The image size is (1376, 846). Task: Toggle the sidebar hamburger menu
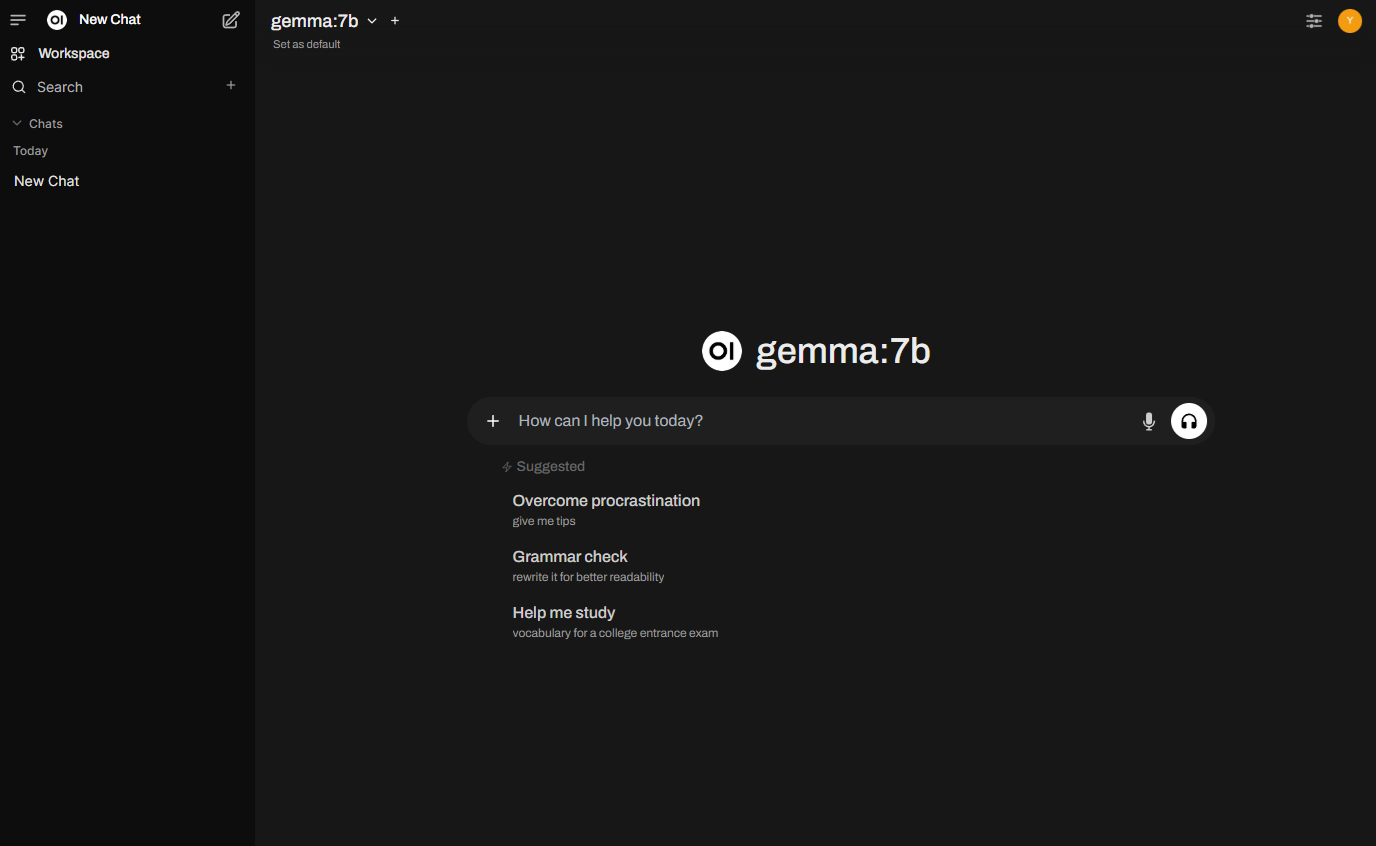[18, 20]
